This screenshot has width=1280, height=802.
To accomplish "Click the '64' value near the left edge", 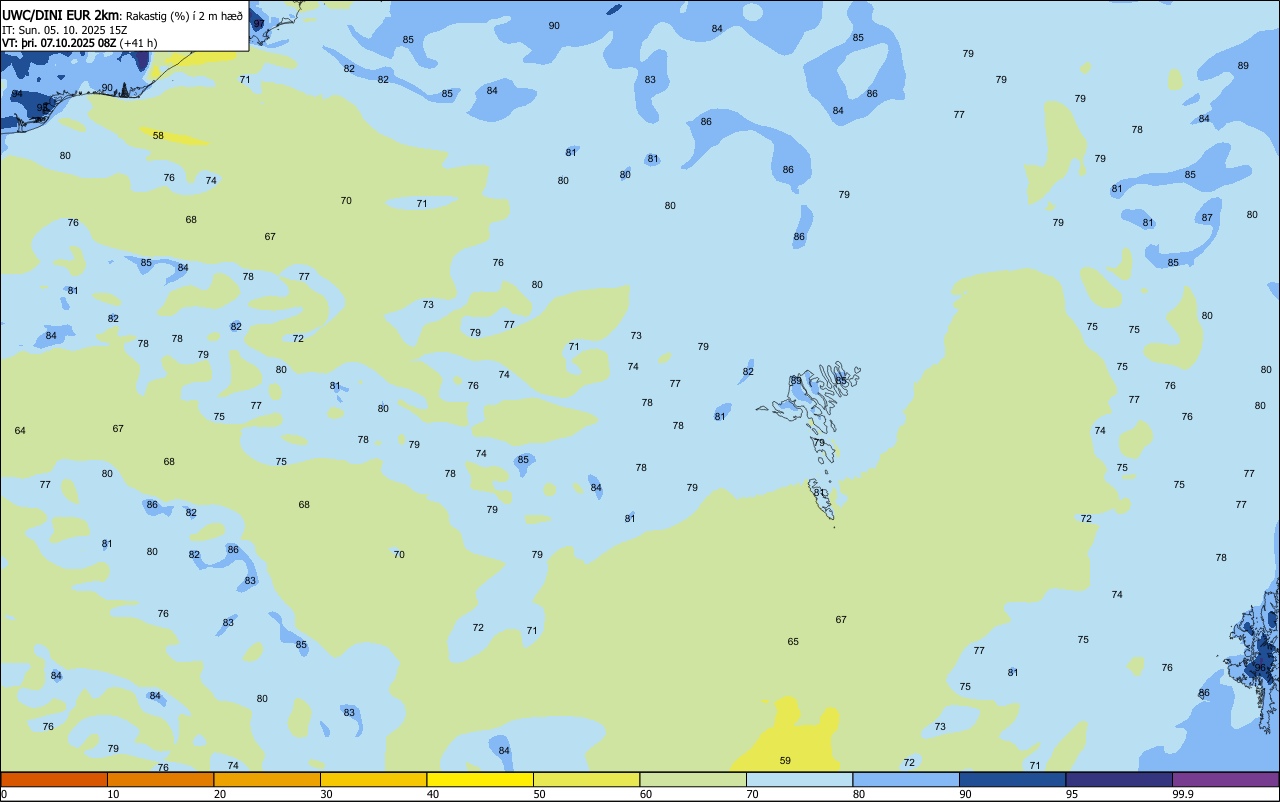I will [20, 431].
